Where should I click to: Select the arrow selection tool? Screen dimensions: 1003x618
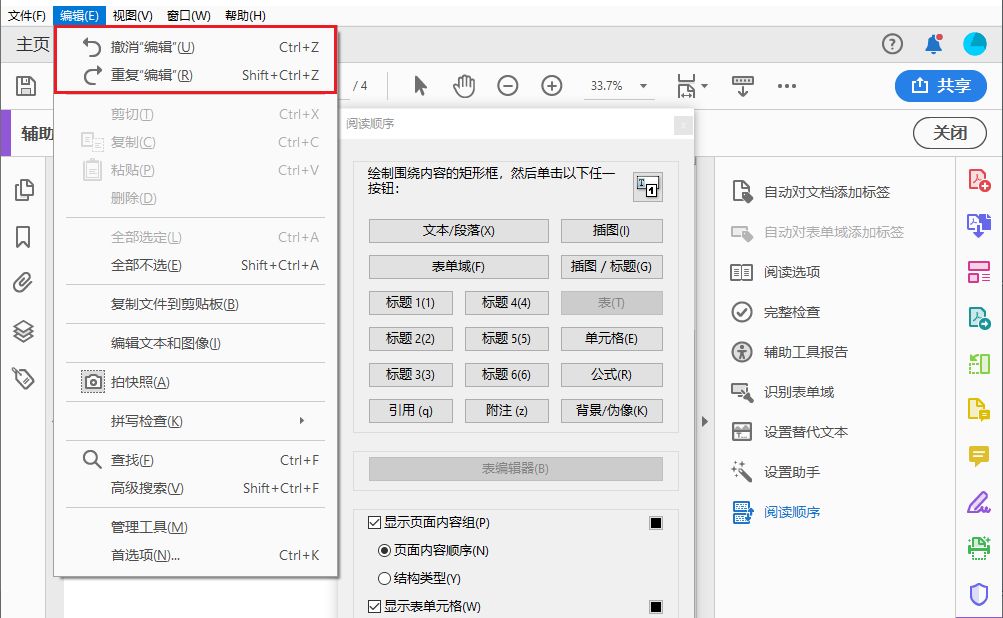[418, 85]
